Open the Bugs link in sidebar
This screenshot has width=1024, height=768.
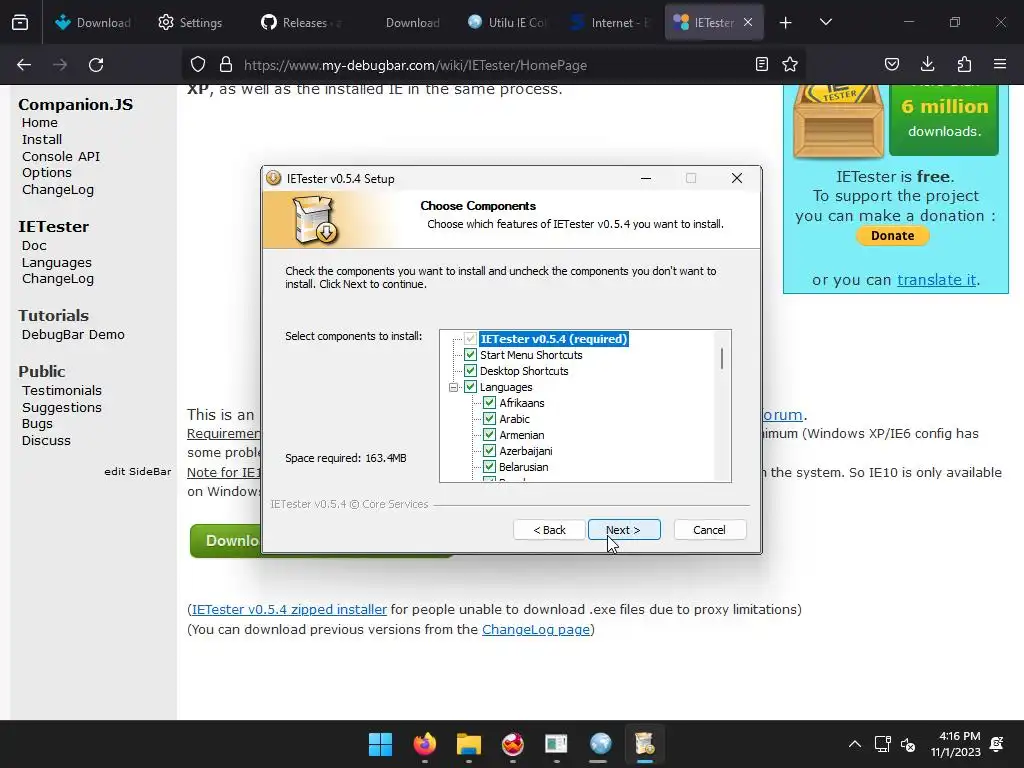tap(37, 424)
